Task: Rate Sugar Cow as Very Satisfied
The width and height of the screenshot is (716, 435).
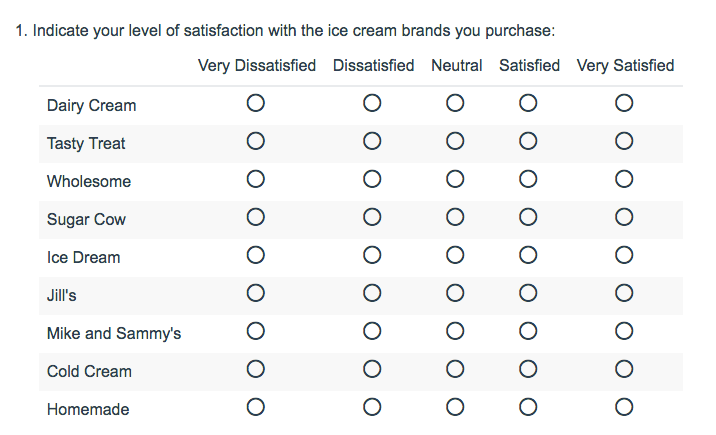Action: coord(624,217)
